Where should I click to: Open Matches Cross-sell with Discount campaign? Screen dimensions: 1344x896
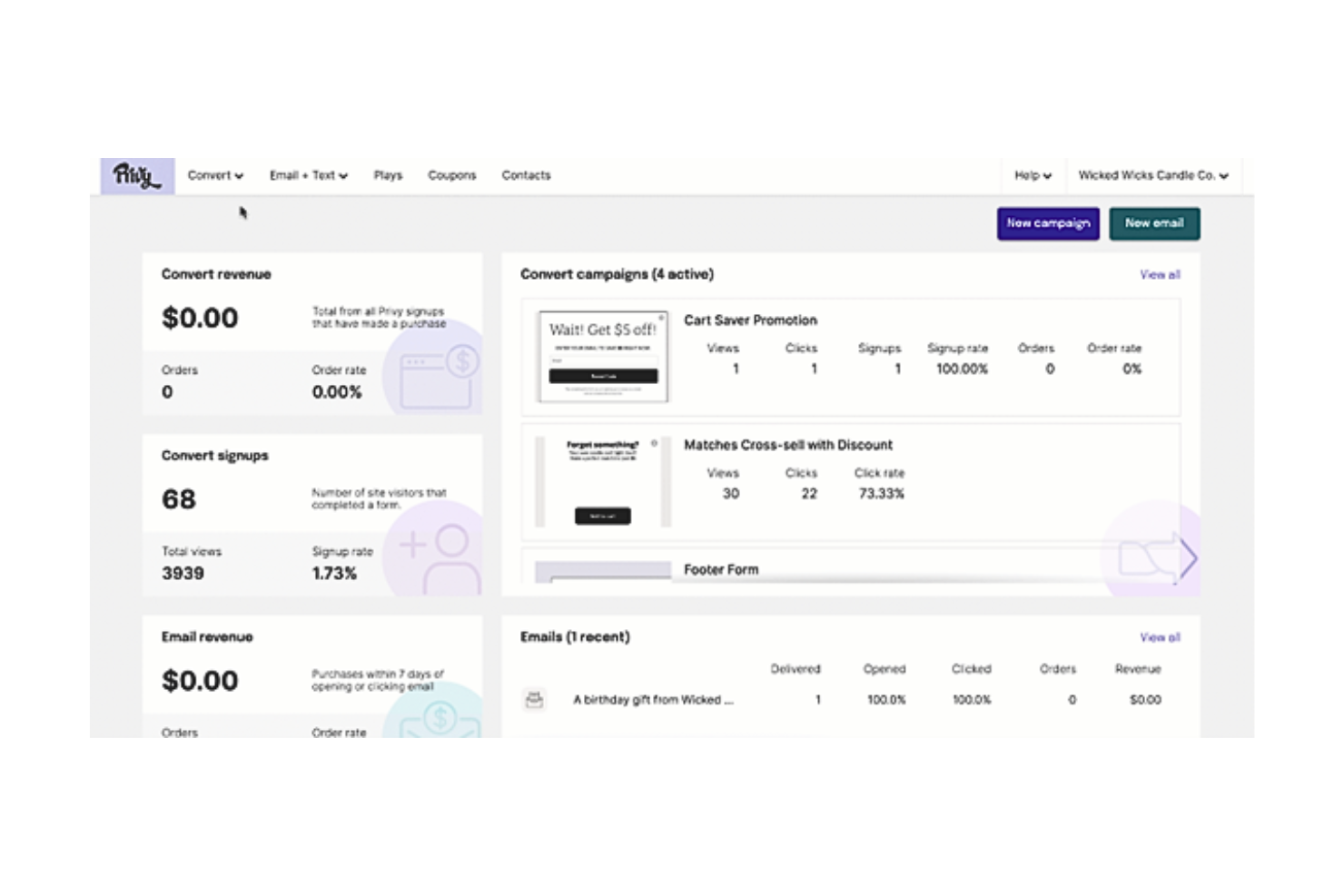coord(788,445)
